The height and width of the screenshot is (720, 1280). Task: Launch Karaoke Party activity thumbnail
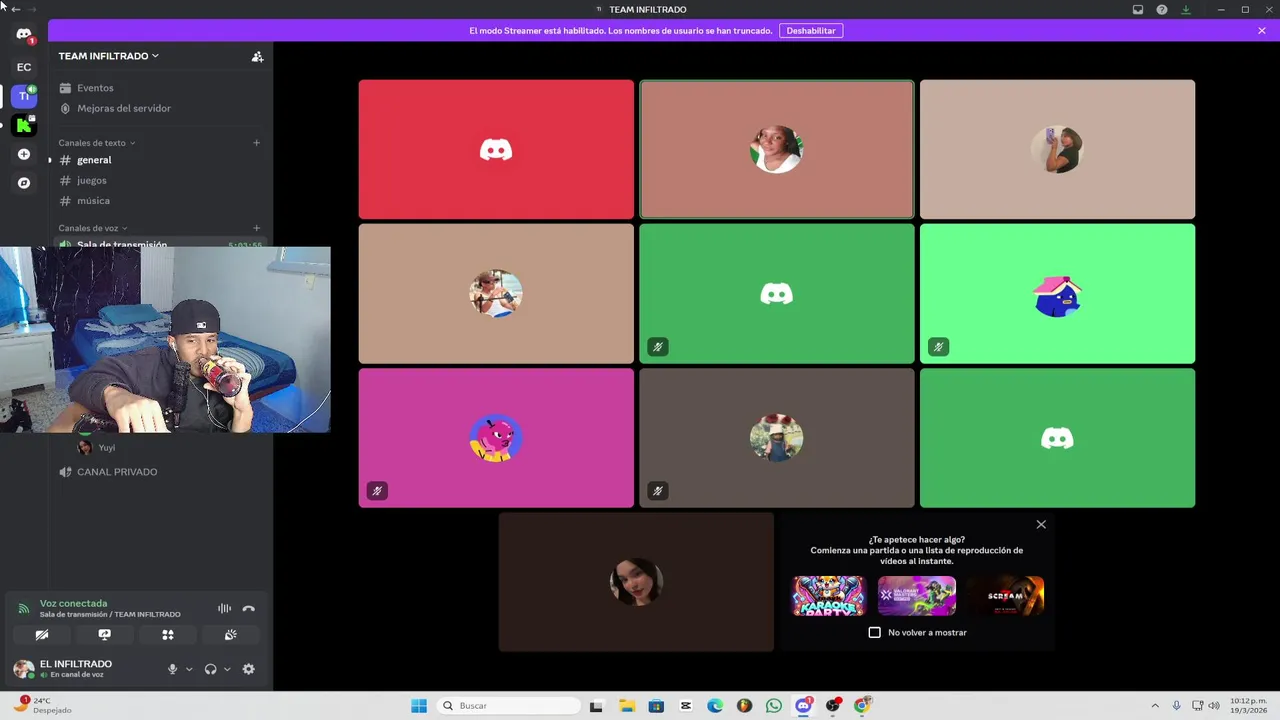click(x=829, y=596)
